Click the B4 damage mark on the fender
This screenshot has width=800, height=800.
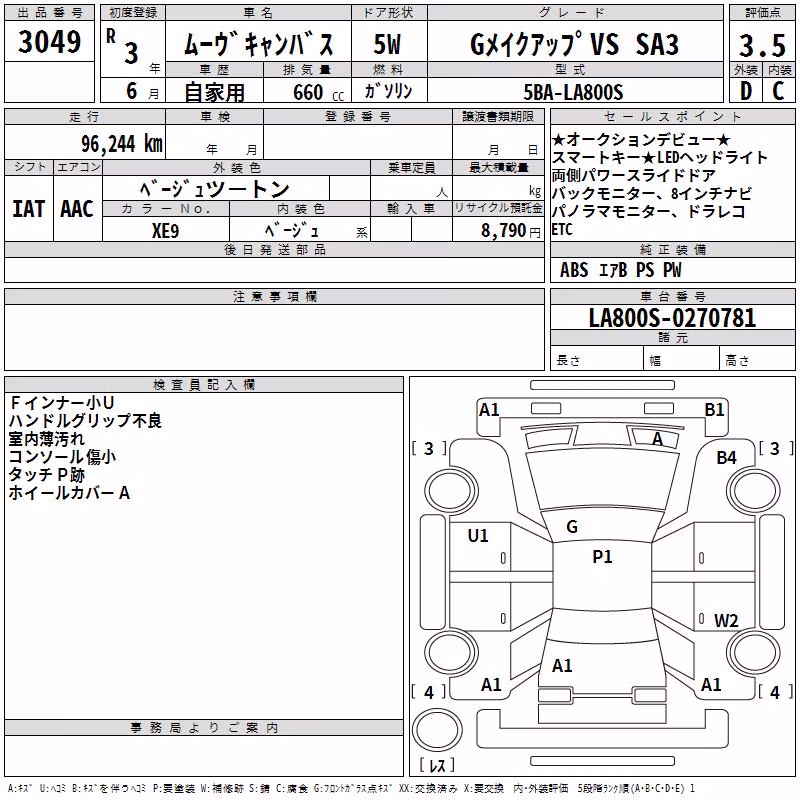pyautogui.click(x=727, y=458)
